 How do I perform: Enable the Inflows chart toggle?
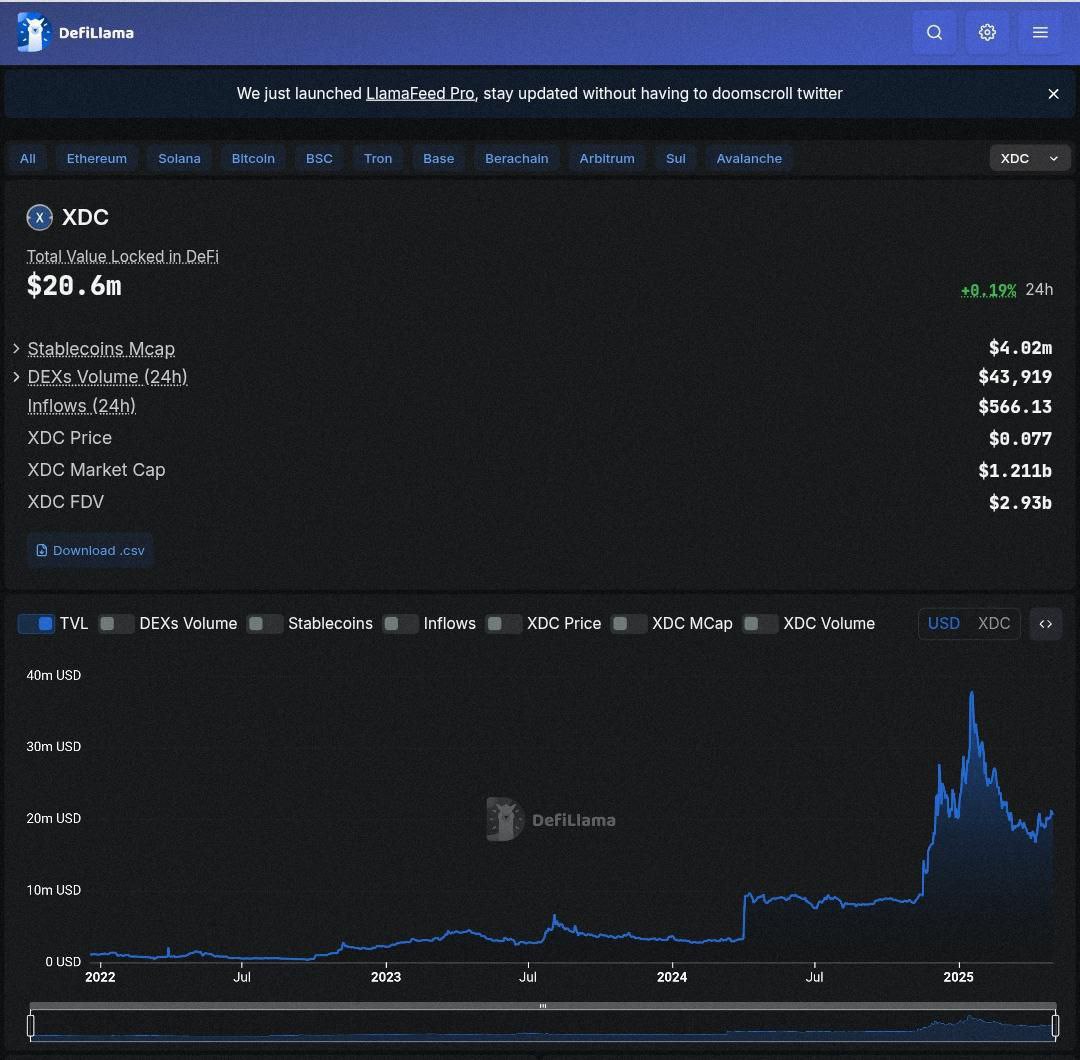[x=400, y=624]
